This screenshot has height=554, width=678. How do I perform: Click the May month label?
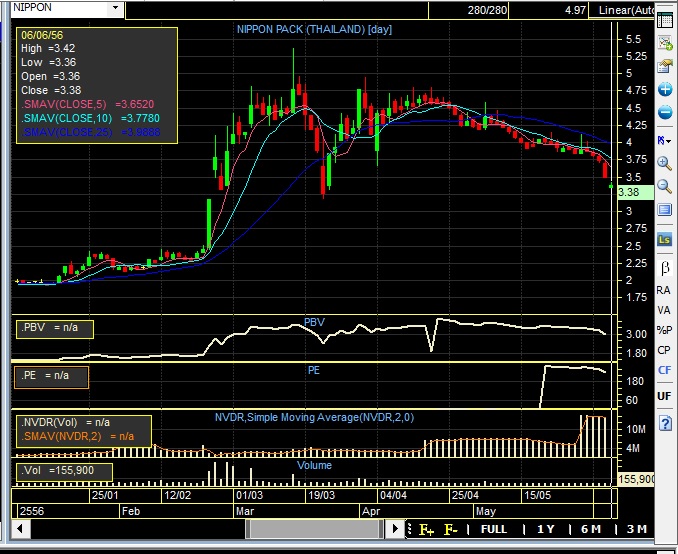(x=486, y=511)
